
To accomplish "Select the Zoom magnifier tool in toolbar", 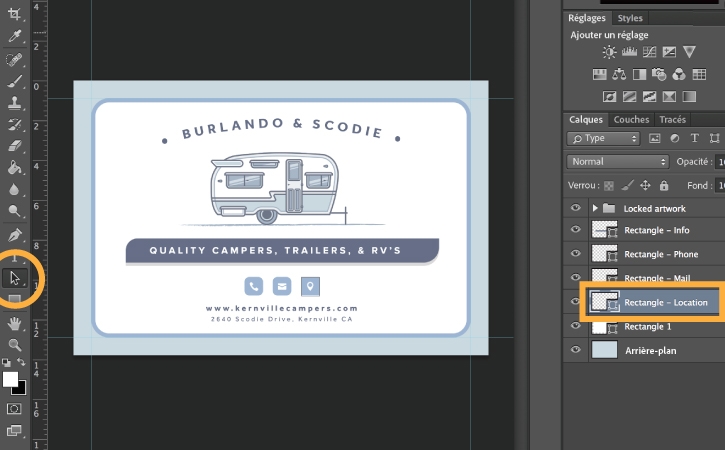I will 14,345.
